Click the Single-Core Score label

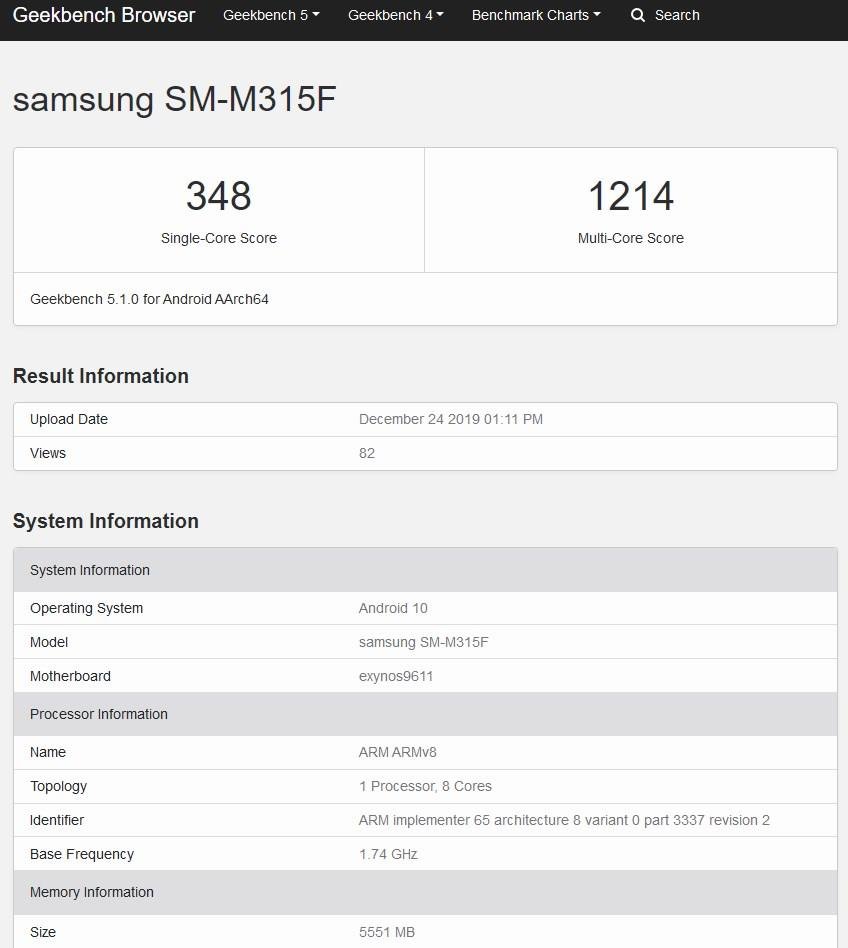(x=218, y=238)
